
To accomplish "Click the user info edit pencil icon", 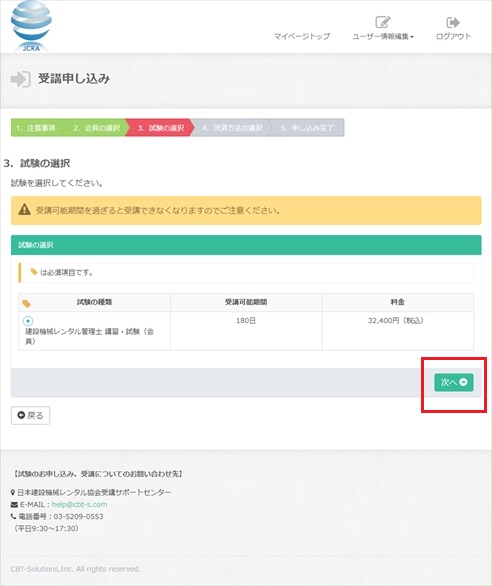I will click(383, 22).
